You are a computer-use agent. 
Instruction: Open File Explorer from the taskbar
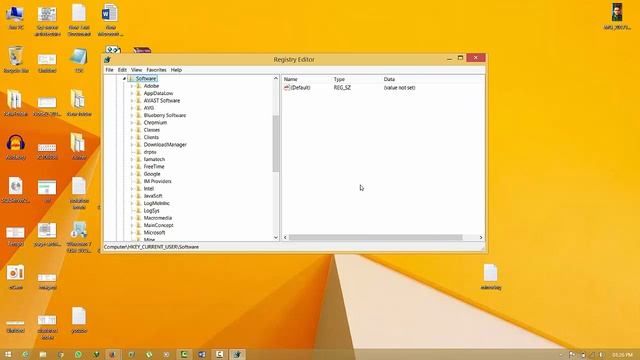click(43, 354)
